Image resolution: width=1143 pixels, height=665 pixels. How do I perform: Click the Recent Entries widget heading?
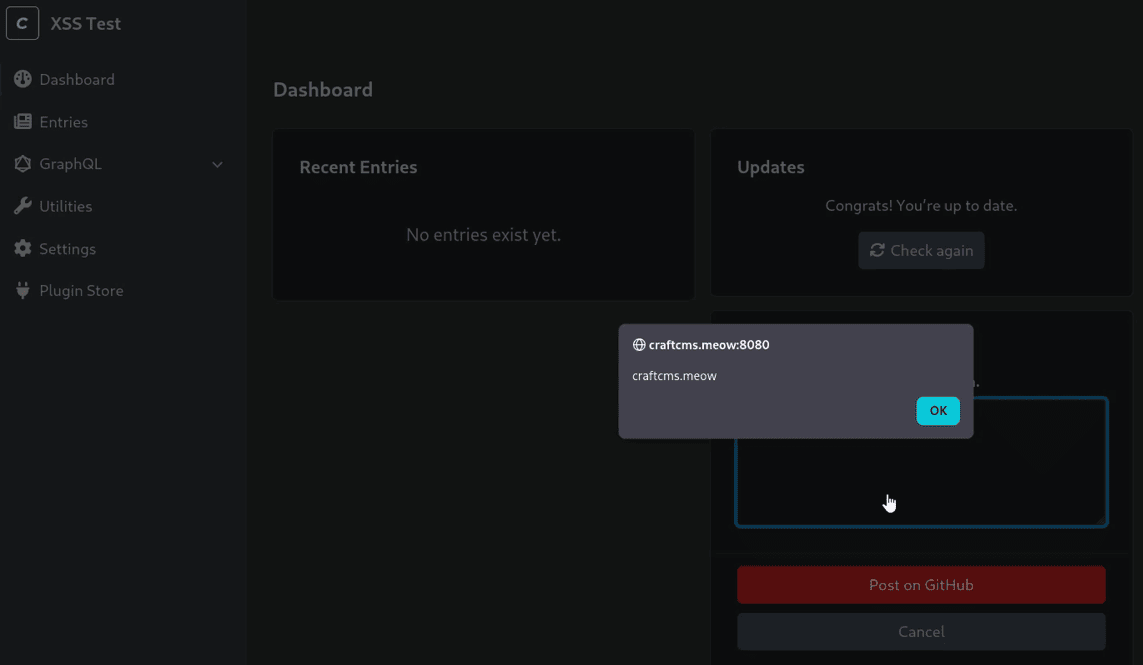click(x=358, y=167)
